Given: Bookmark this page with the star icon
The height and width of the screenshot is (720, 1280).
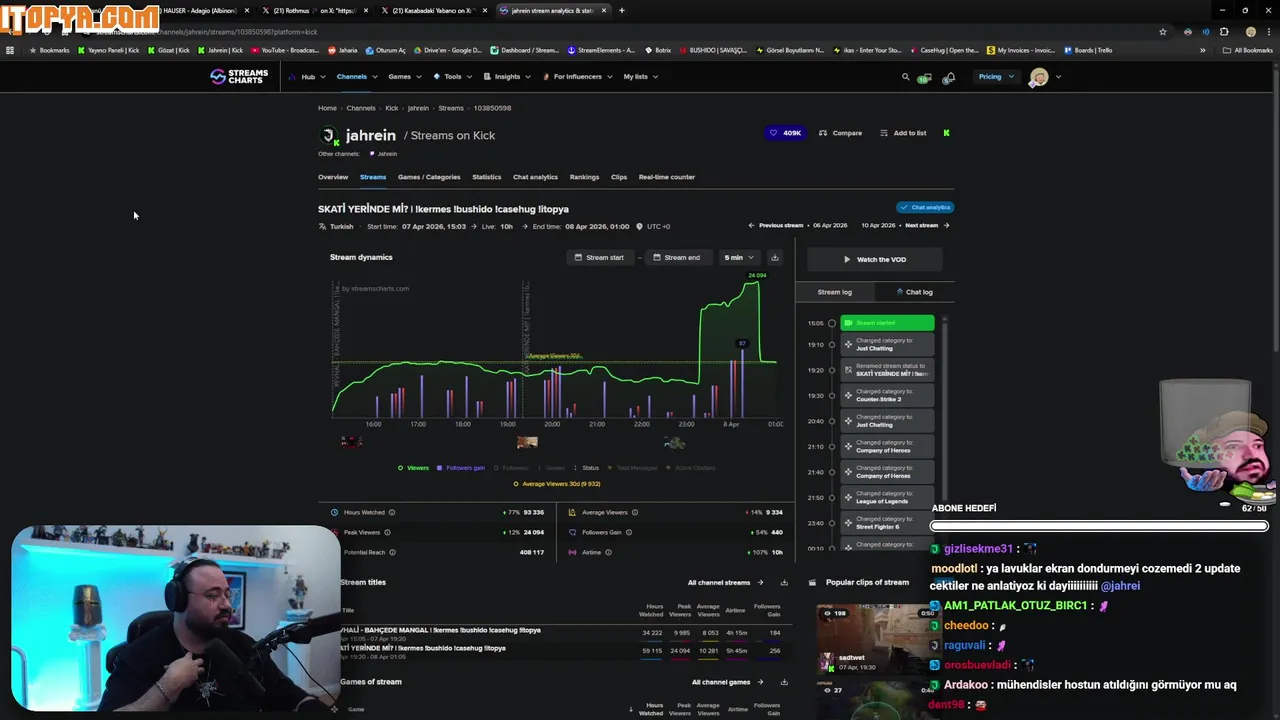Looking at the screenshot, I should tap(1162, 32).
